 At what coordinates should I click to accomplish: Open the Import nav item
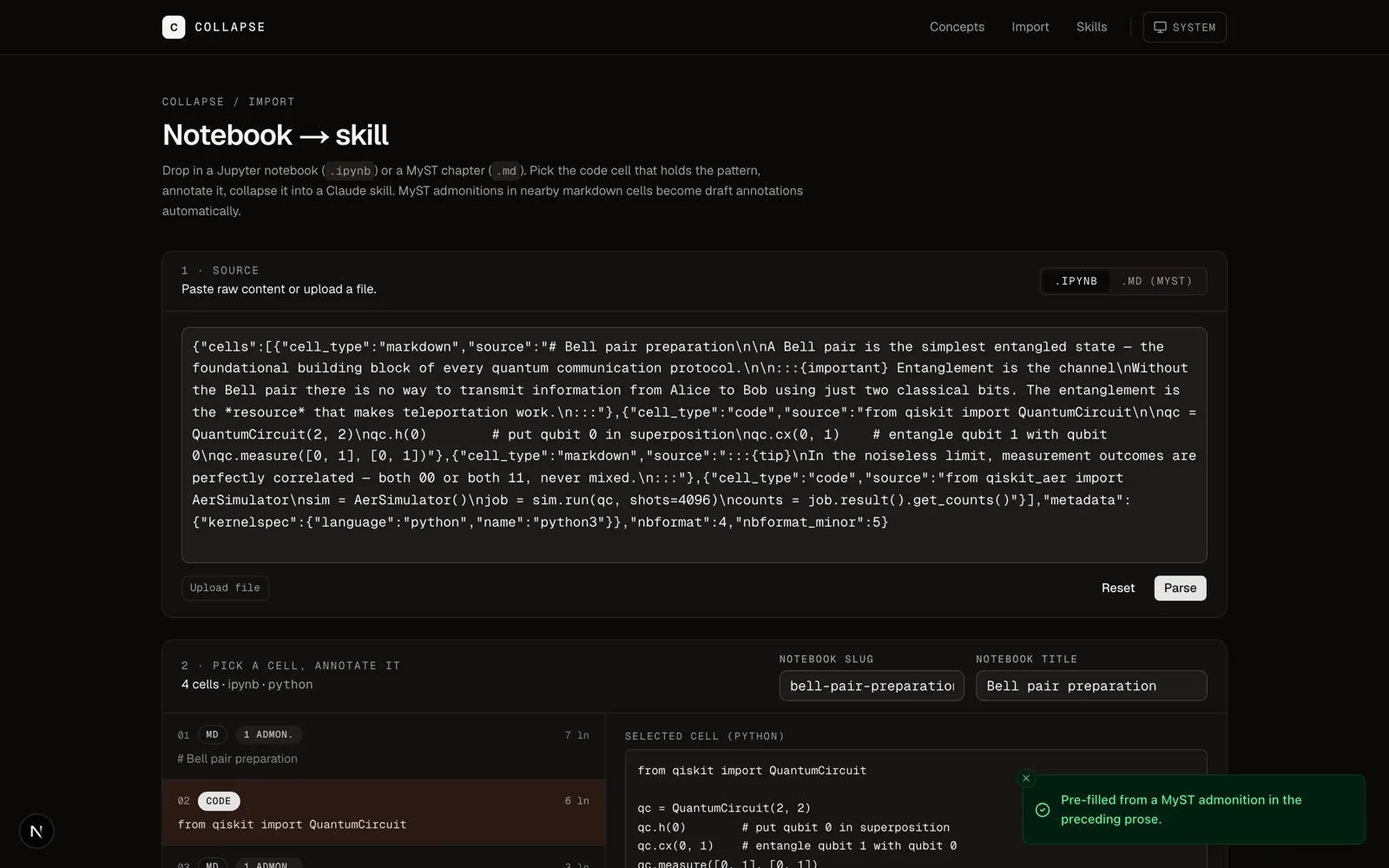[1030, 27]
